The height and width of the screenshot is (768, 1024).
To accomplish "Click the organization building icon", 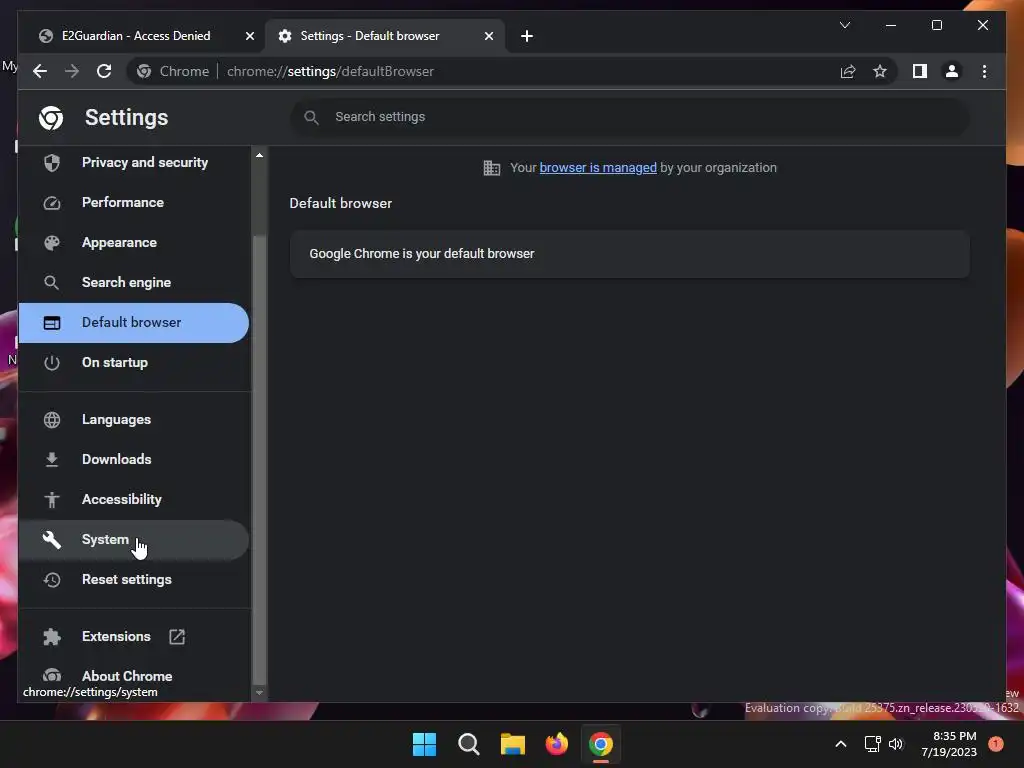I will [491, 168].
